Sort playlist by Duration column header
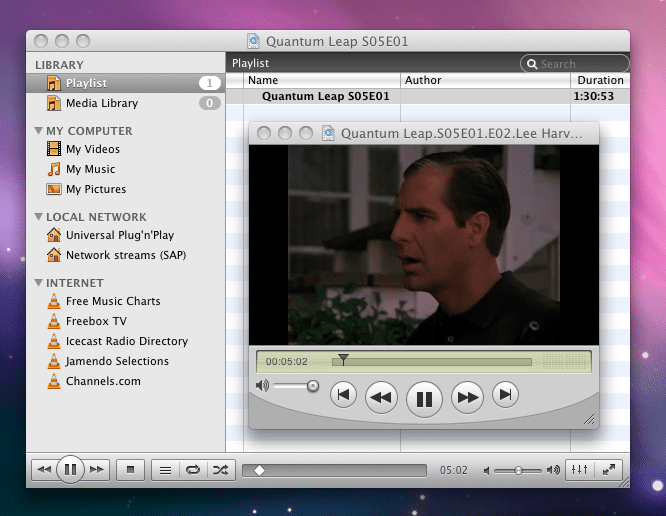This screenshot has height=516, width=666. tap(600, 80)
